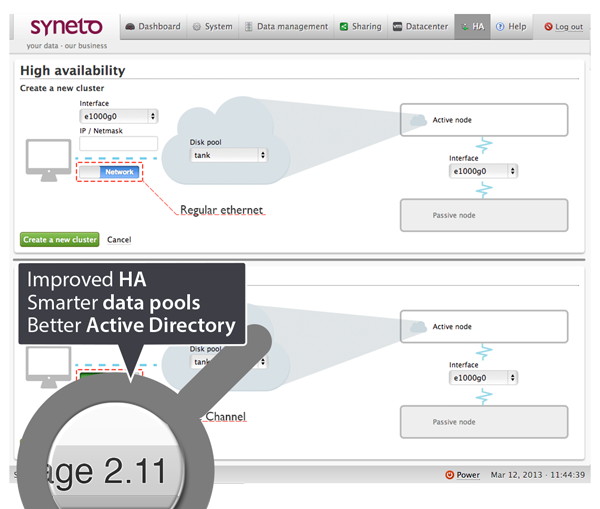Screen dimensions: 600x509
Task: Click the Synetos logo
Action: click(x=66, y=27)
